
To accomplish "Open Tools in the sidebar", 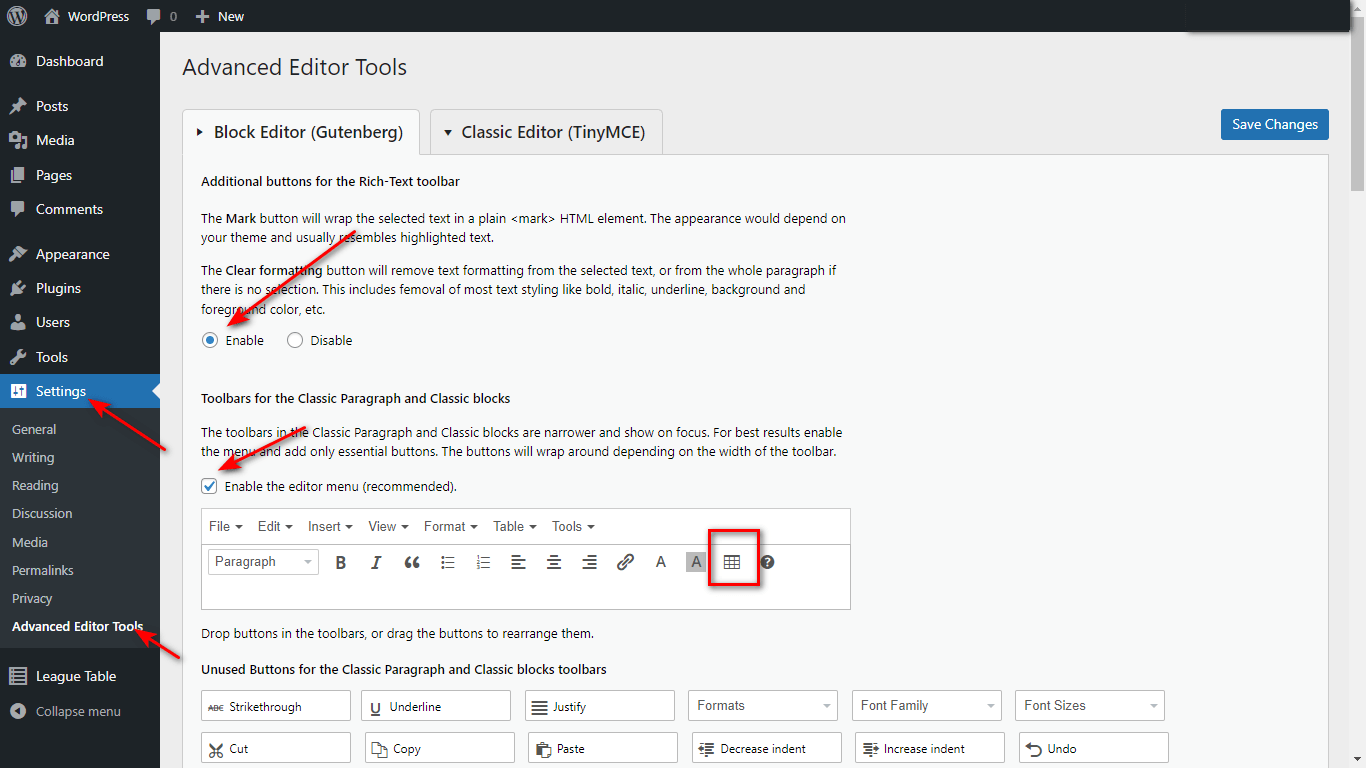I will [80, 357].
